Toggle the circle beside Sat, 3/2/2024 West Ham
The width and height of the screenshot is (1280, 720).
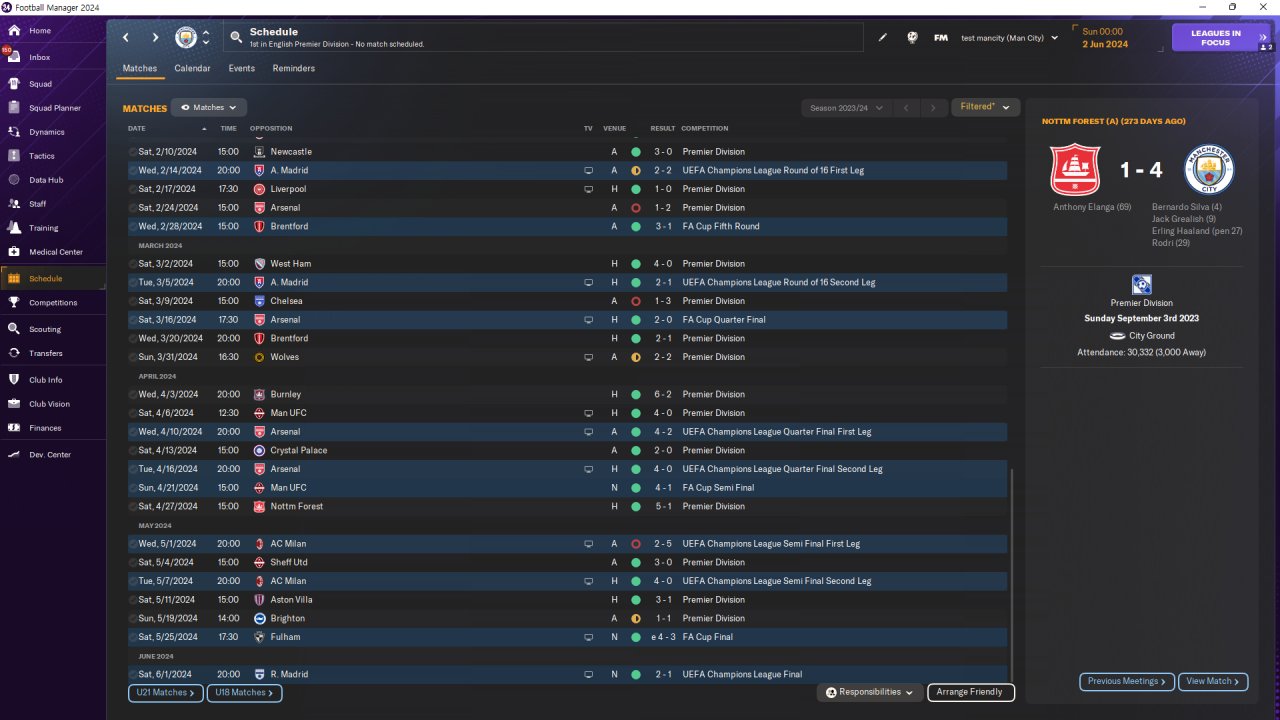(x=133, y=264)
